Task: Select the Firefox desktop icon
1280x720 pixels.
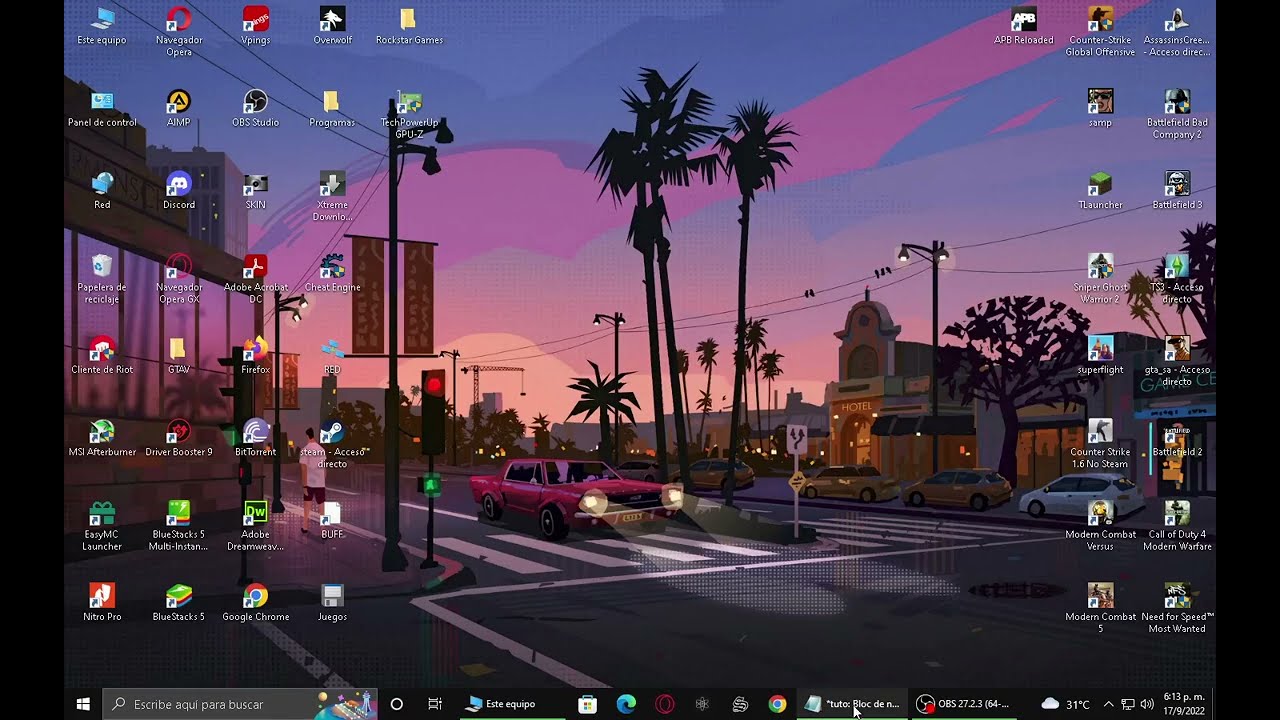Action: [256, 355]
